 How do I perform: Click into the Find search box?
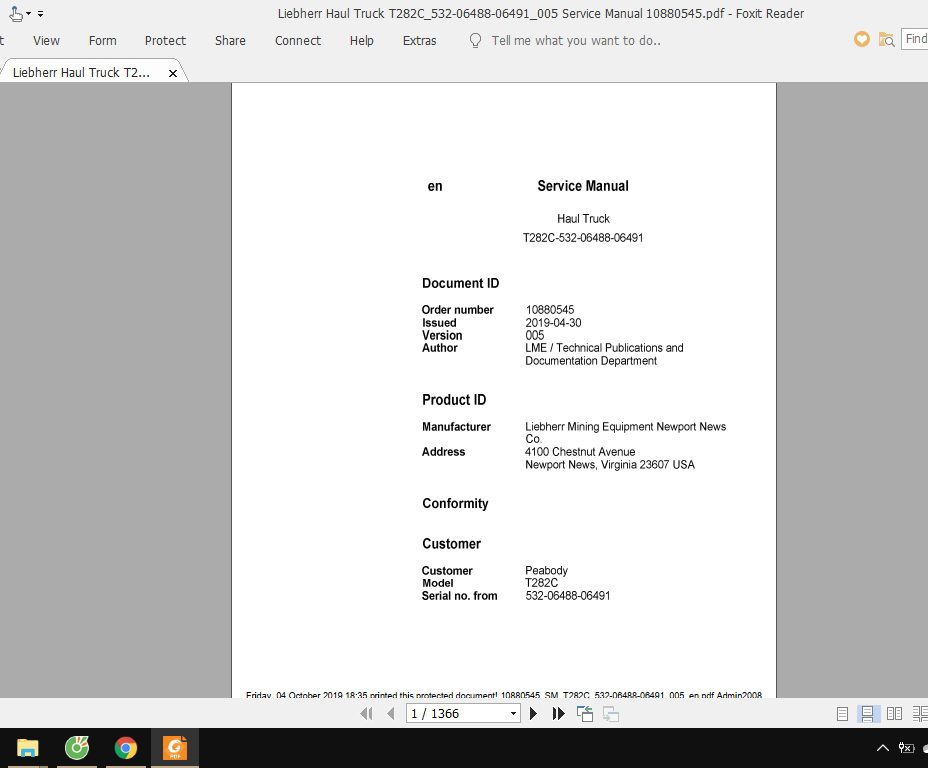(x=914, y=39)
